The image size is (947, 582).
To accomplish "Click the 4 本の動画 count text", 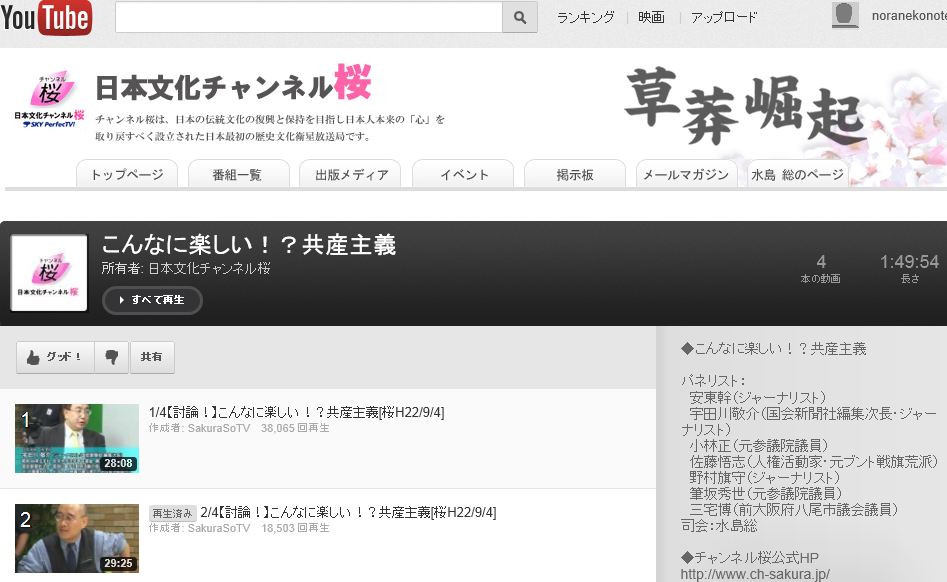I will (821, 269).
